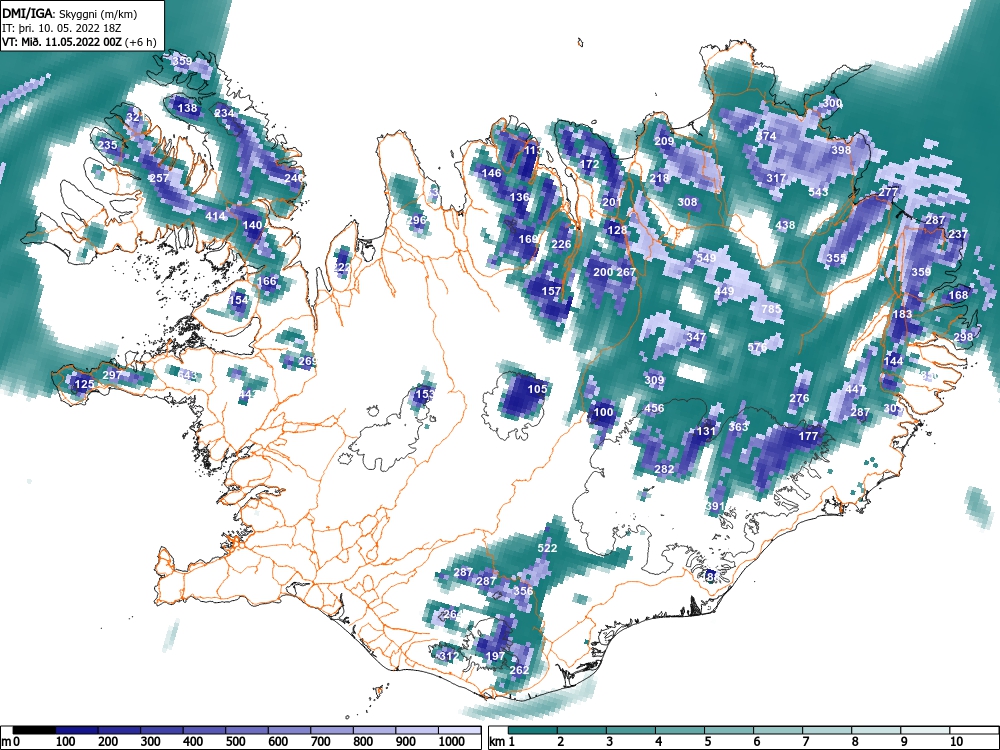Pick the darkest blue swatch after 100
The image size is (1000, 750).
(x=77, y=730)
